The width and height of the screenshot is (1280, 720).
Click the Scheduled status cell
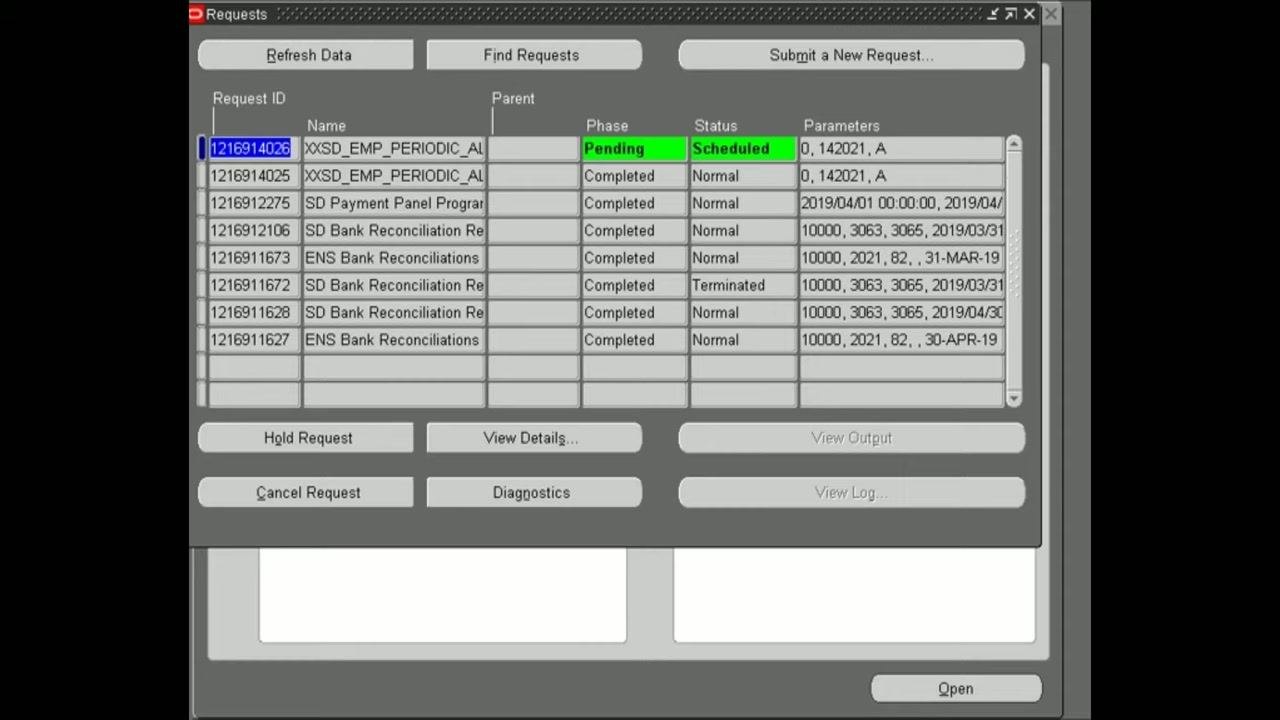coord(743,148)
